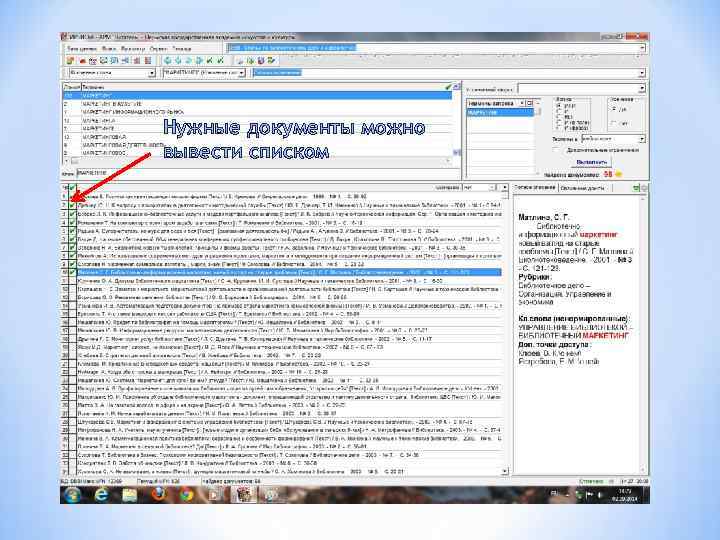Click the second teal arrow navigation icon
This screenshot has width=720, height=540.
click(x=178, y=60)
